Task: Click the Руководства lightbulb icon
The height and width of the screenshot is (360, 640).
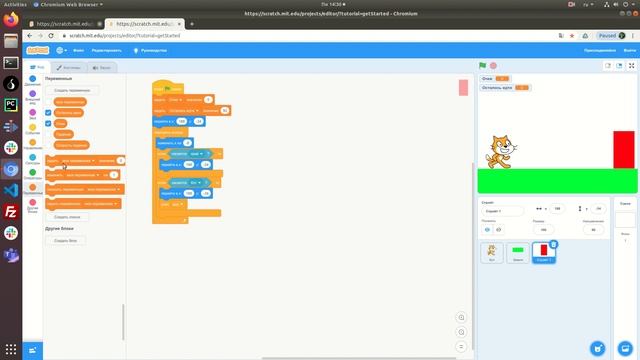Action: point(136,50)
